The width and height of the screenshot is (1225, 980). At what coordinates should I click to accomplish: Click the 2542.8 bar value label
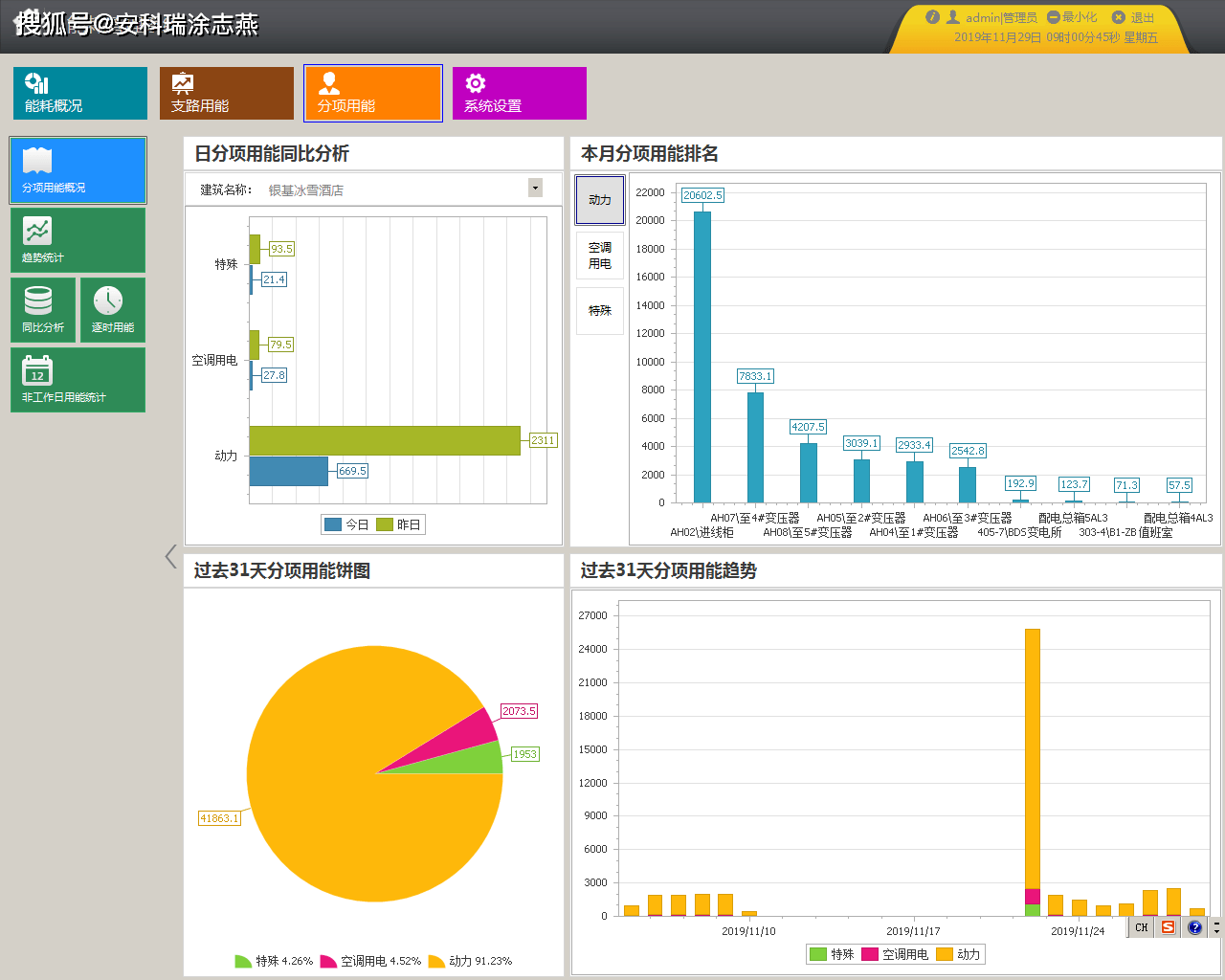pos(968,451)
